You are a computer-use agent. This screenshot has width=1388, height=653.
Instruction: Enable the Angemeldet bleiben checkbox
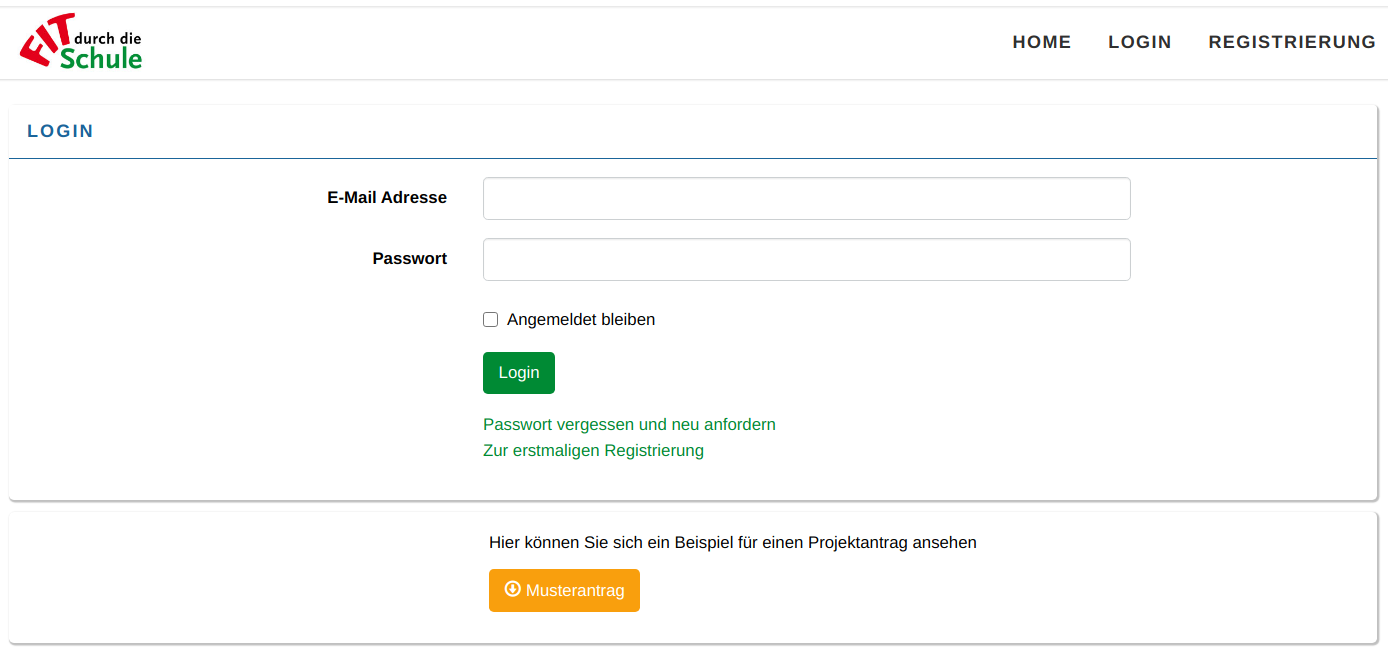(490, 320)
